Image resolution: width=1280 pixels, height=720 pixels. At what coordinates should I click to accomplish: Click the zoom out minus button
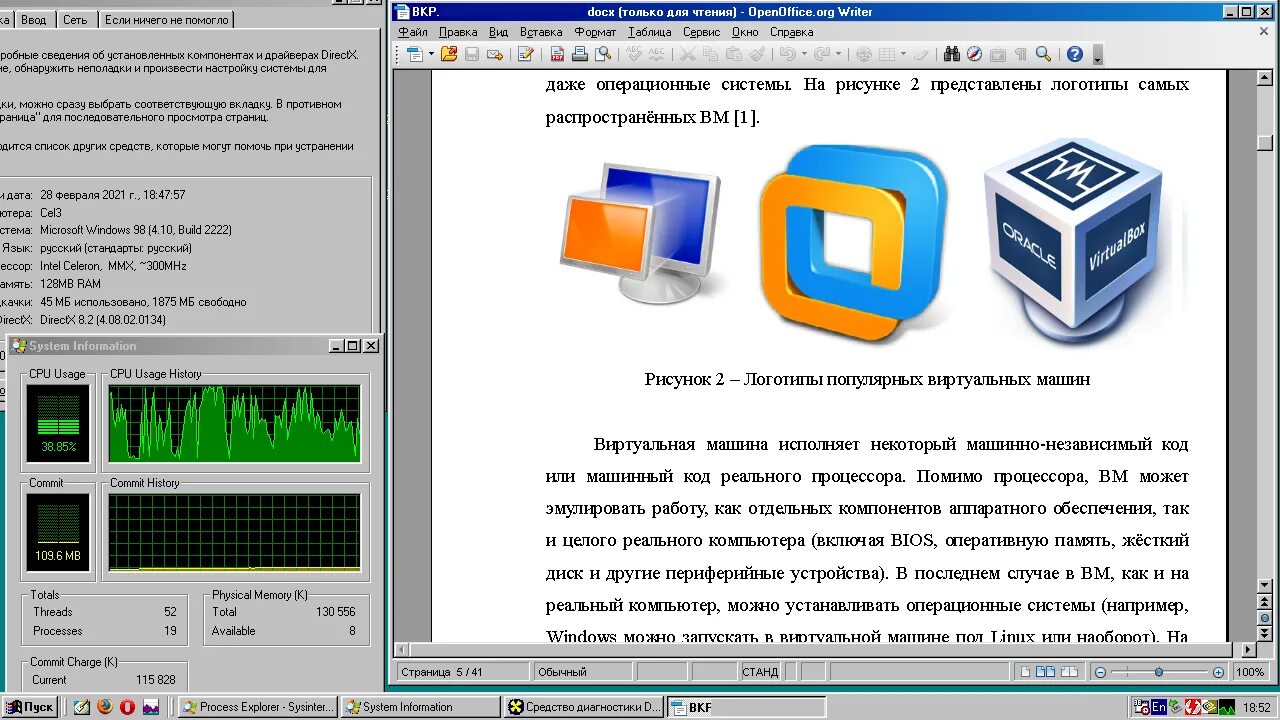point(1100,672)
